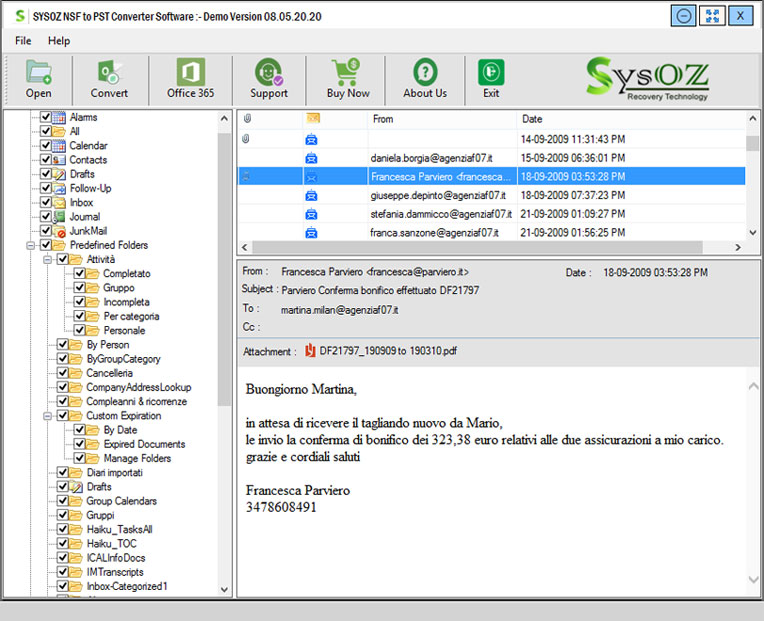The width and height of the screenshot is (764, 621).
Task: Click the SysOZ Recovery Technology logo
Action: click(x=648, y=78)
